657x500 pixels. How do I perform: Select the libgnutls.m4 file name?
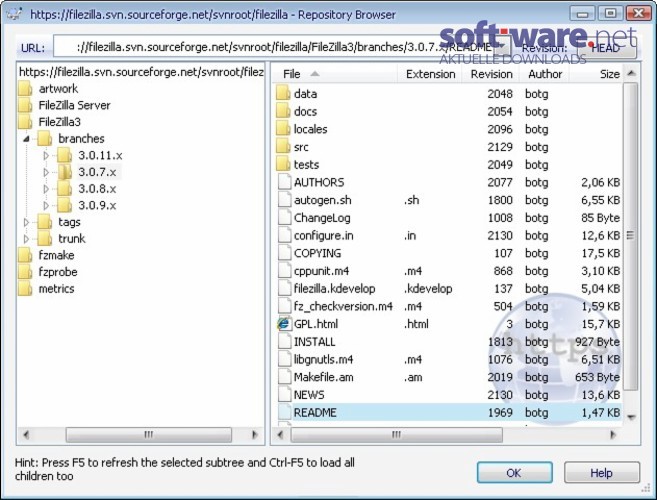click(323, 360)
